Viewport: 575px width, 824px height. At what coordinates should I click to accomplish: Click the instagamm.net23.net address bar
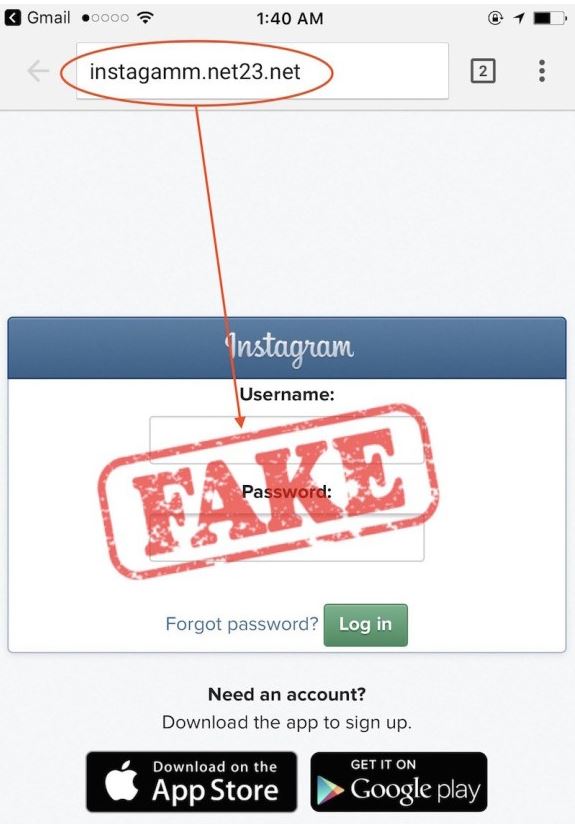[x=262, y=71]
